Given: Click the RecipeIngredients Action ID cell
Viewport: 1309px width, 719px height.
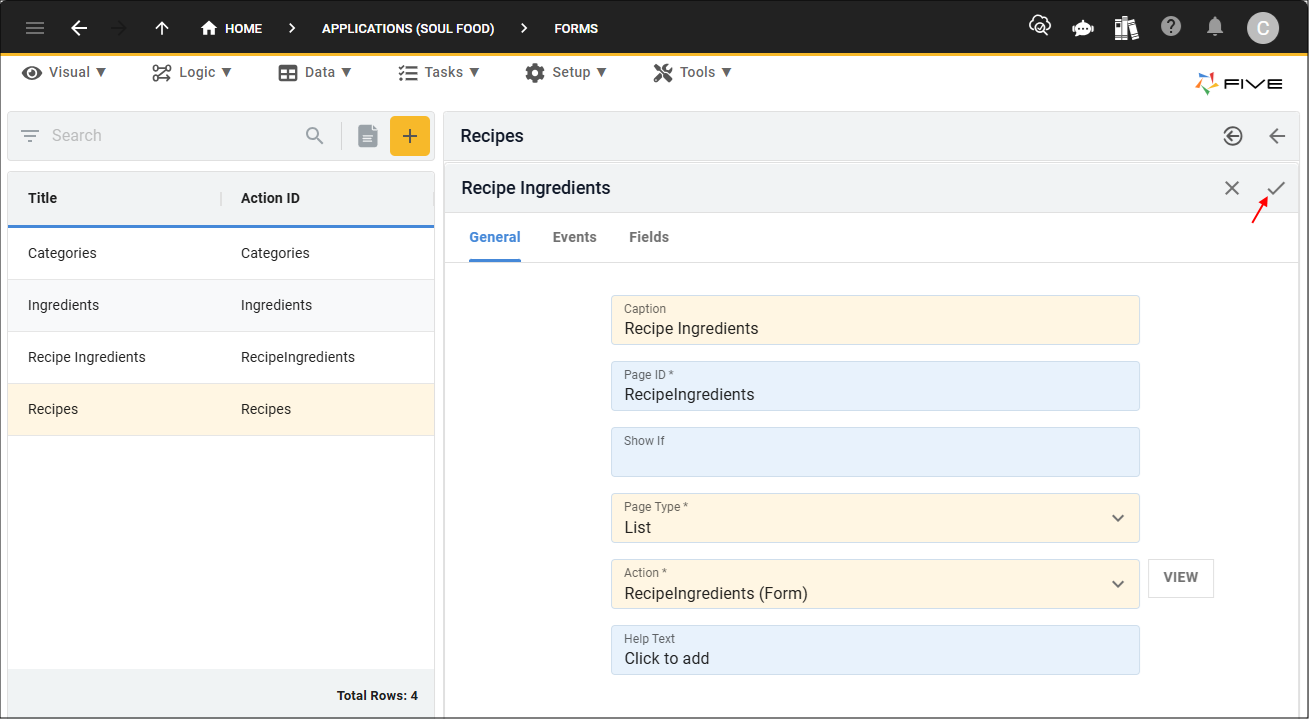Looking at the screenshot, I should click(x=298, y=357).
